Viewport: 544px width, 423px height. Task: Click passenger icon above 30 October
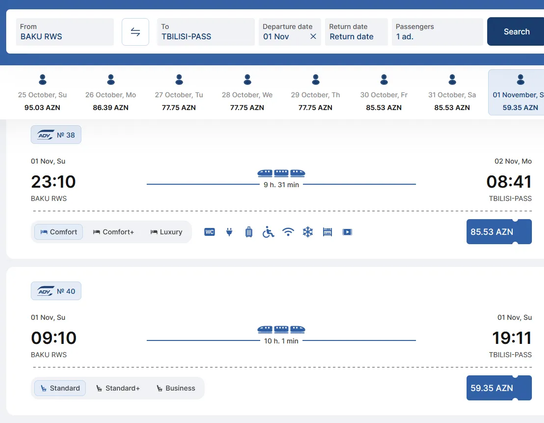(384, 79)
